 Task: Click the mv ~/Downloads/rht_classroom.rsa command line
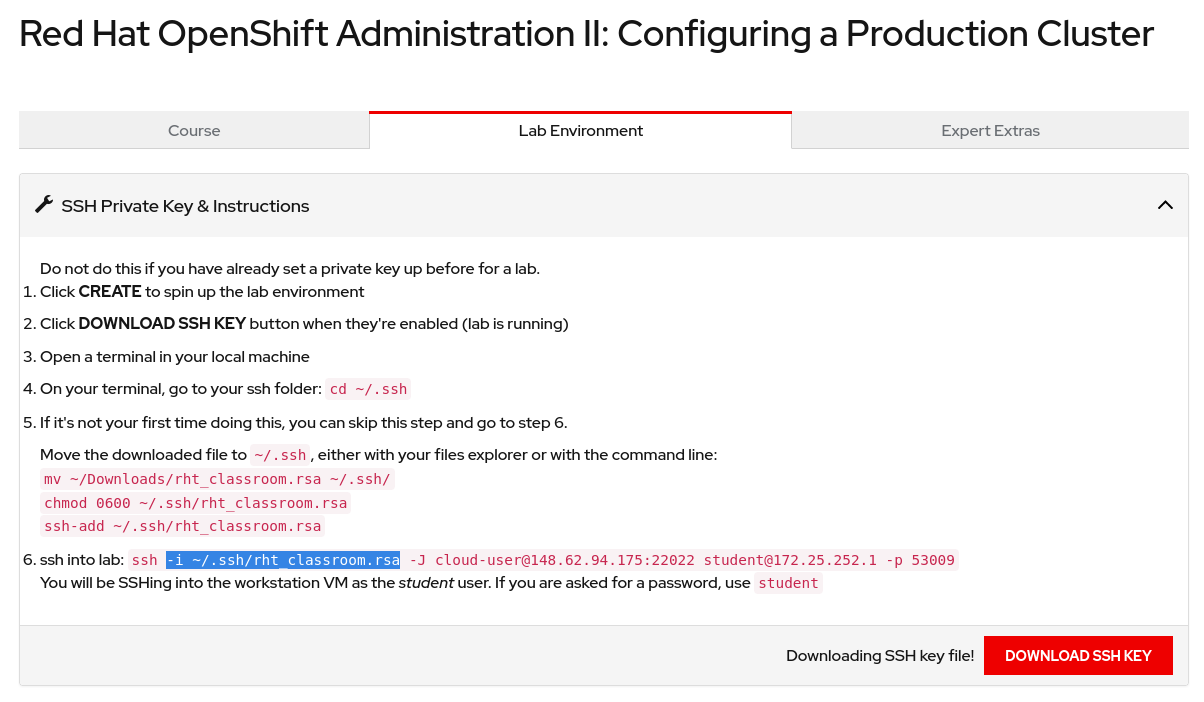coord(217,479)
